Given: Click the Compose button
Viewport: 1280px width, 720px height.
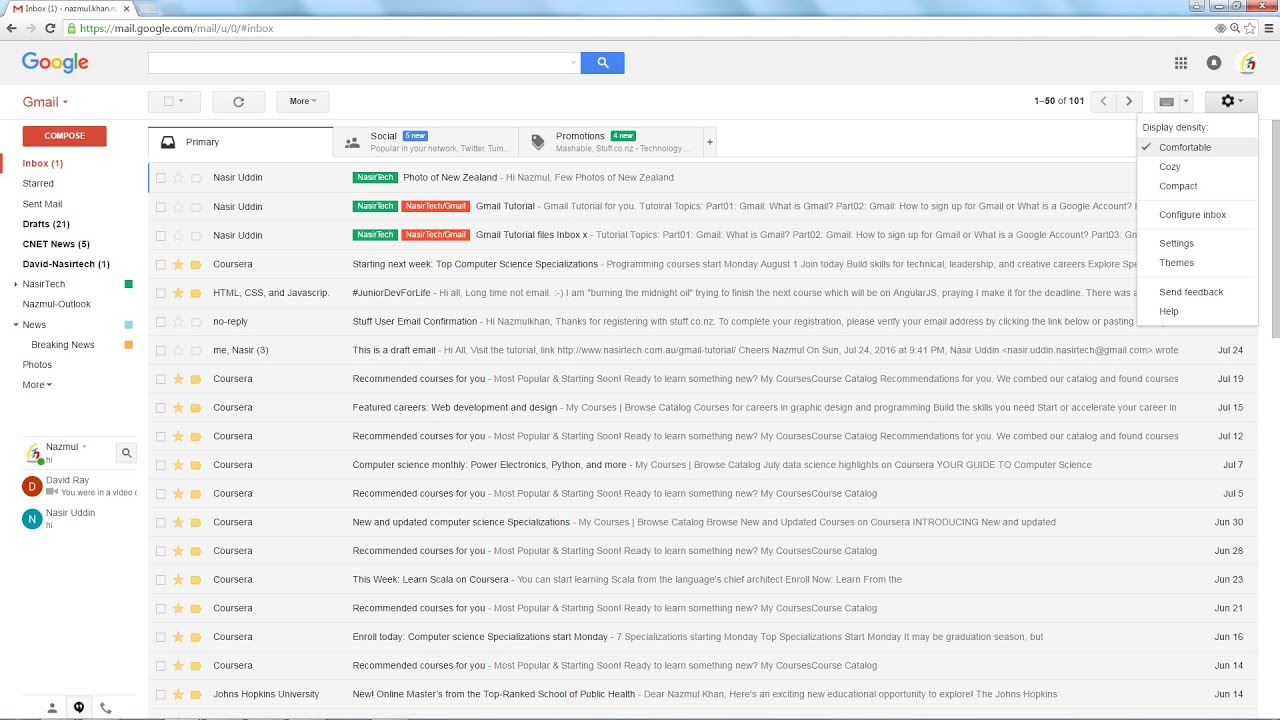Looking at the screenshot, I should tap(64, 136).
